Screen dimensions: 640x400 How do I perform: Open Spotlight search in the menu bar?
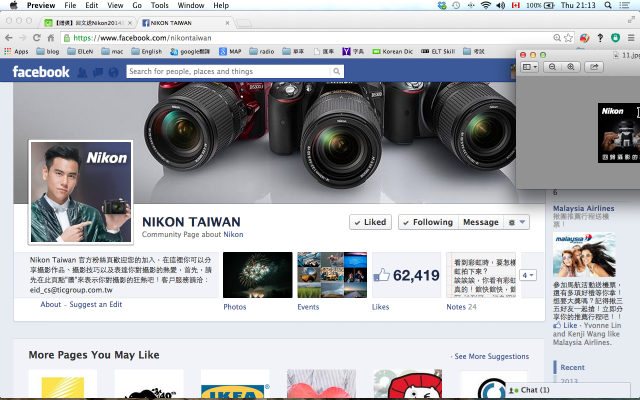608,5
